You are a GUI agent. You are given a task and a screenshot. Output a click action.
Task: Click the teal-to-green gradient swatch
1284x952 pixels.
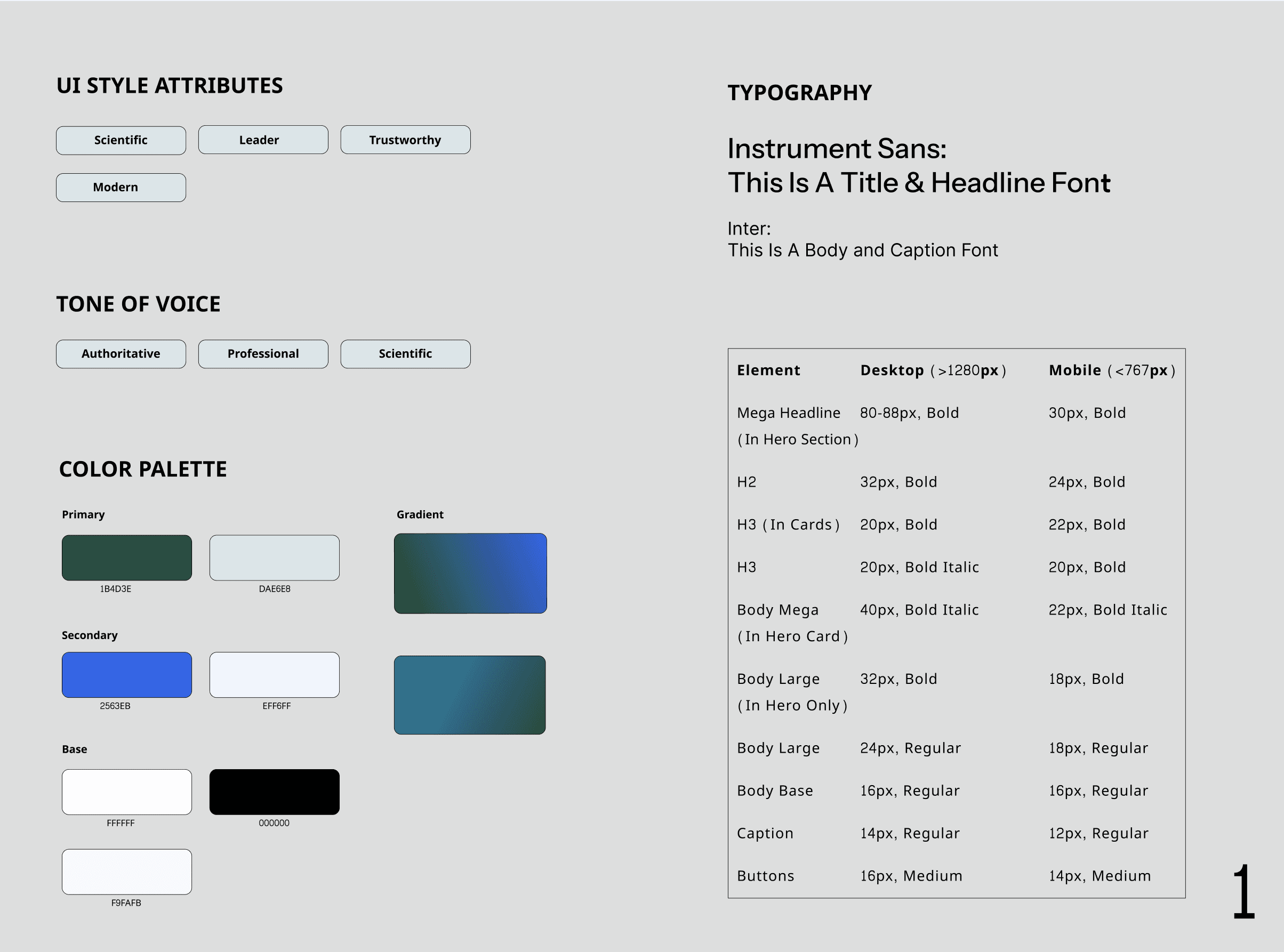[470, 695]
